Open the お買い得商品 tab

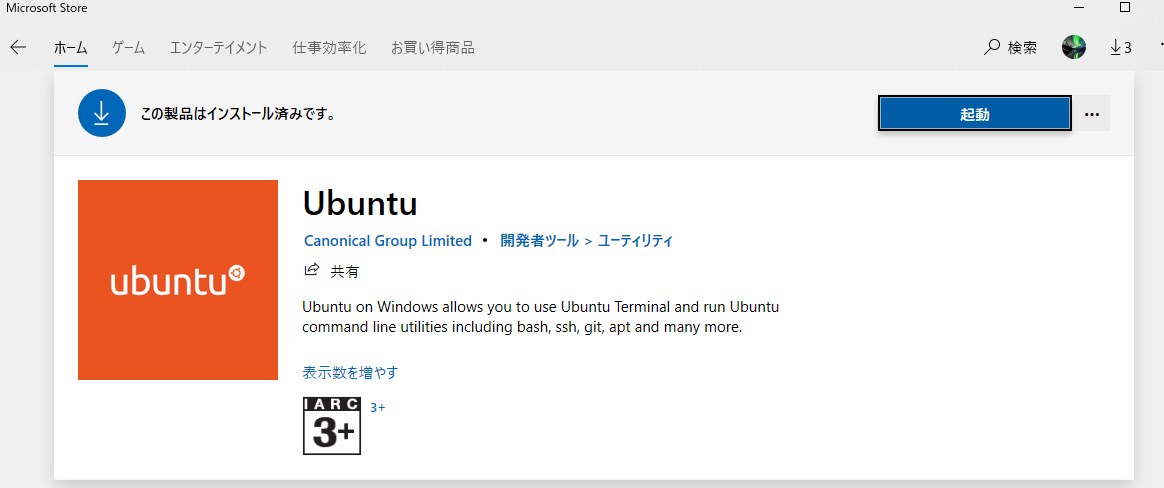(x=433, y=48)
